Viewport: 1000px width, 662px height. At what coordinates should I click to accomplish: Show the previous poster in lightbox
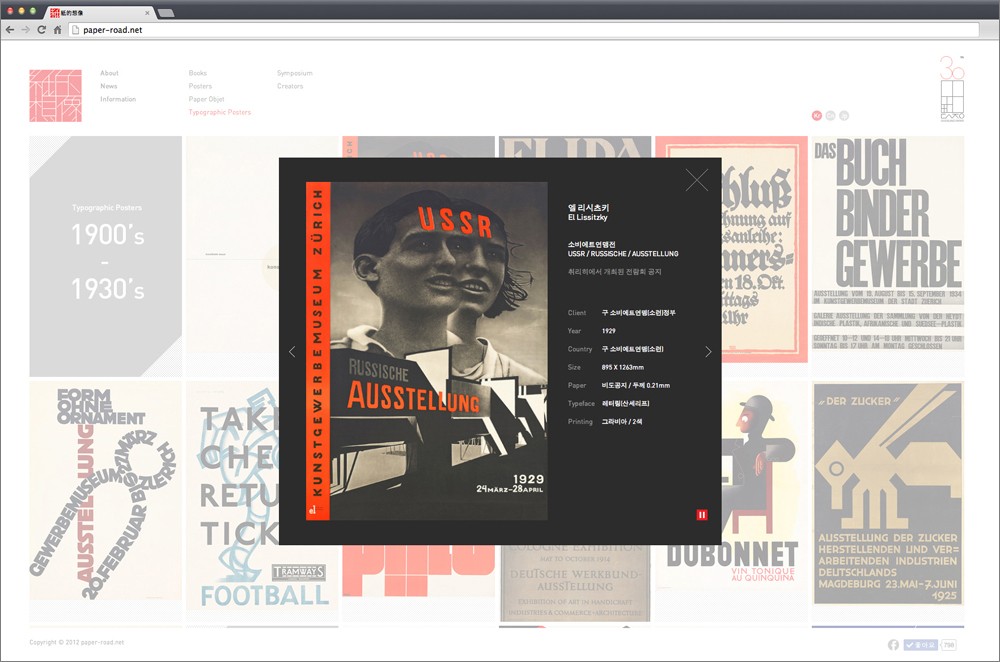pyautogui.click(x=292, y=351)
